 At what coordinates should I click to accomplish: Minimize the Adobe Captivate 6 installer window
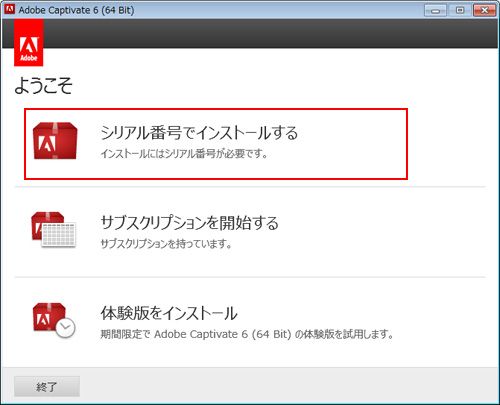click(435, 10)
